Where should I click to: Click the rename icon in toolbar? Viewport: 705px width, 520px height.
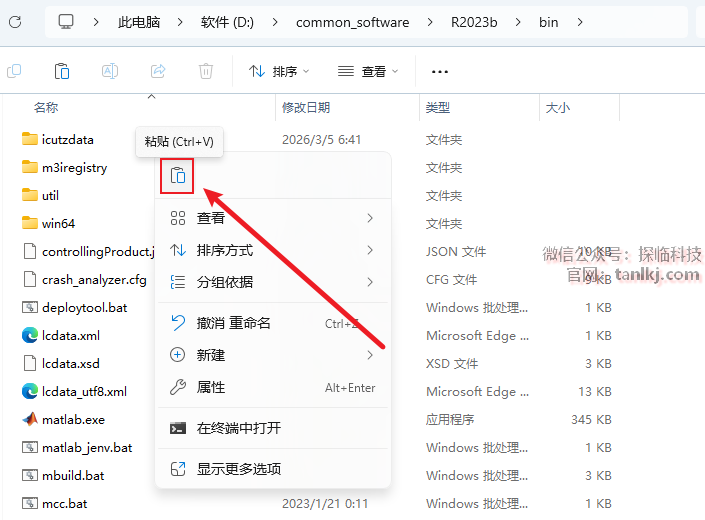click(110, 71)
